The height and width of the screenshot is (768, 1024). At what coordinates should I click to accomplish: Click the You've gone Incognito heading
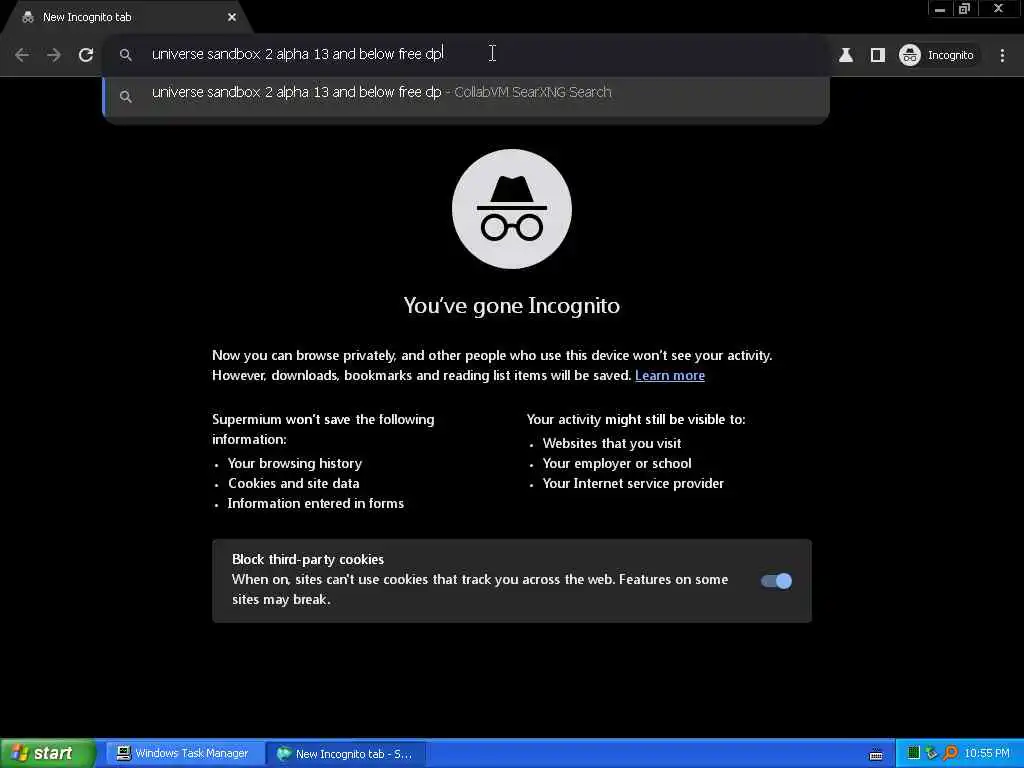coord(511,306)
